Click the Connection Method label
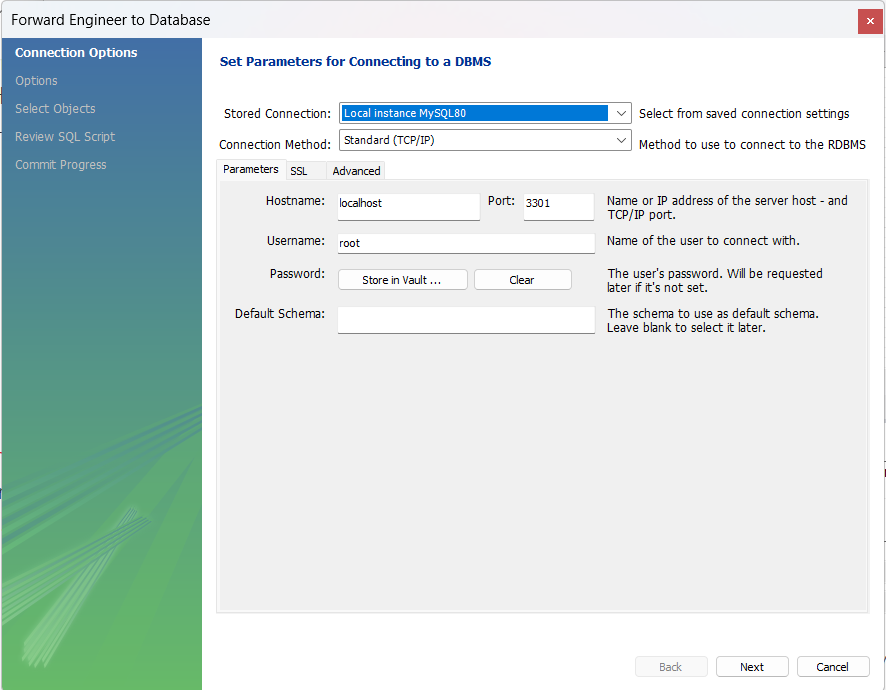The width and height of the screenshot is (886, 690). 275,145
